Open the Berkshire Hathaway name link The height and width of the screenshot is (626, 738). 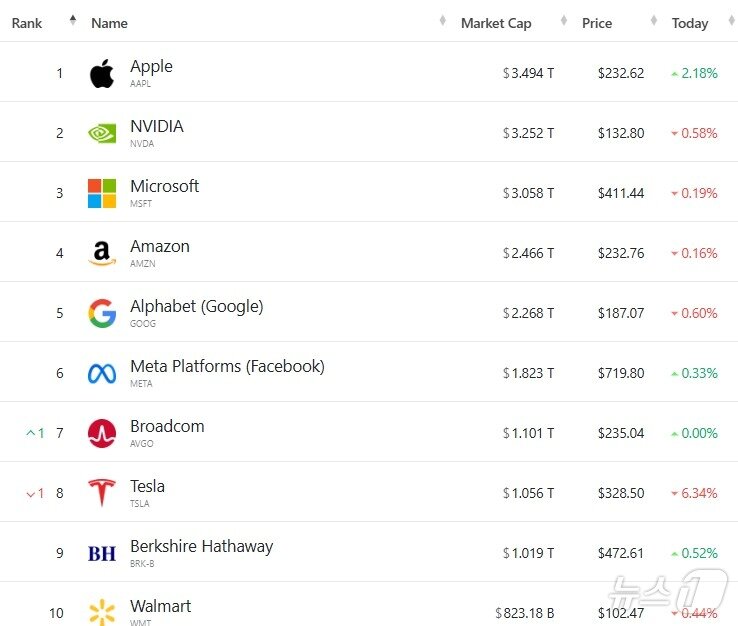[x=201, y=546]
